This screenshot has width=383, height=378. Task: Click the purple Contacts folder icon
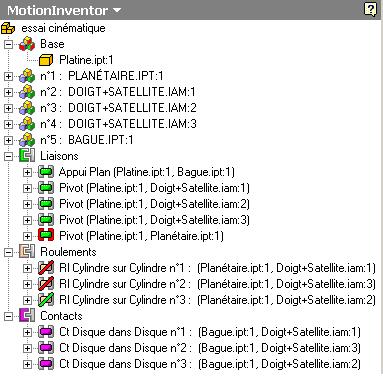click(x=27, y=316)
